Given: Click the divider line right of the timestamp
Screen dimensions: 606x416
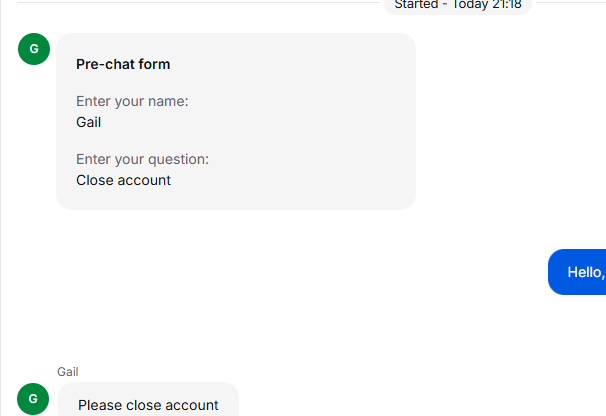Looking at the screenshot, I should [571, 3].
